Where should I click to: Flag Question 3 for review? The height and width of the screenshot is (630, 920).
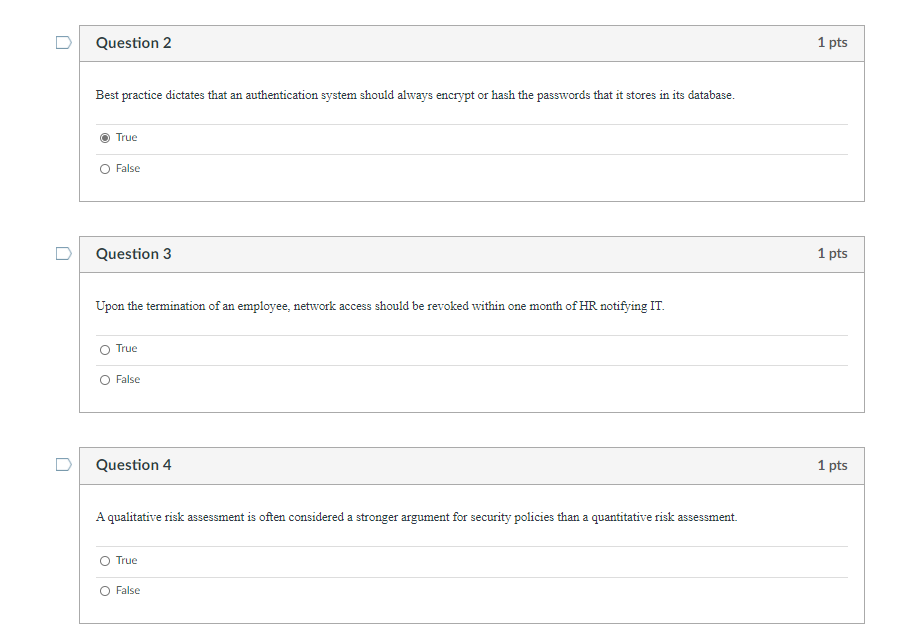point(62,253)
